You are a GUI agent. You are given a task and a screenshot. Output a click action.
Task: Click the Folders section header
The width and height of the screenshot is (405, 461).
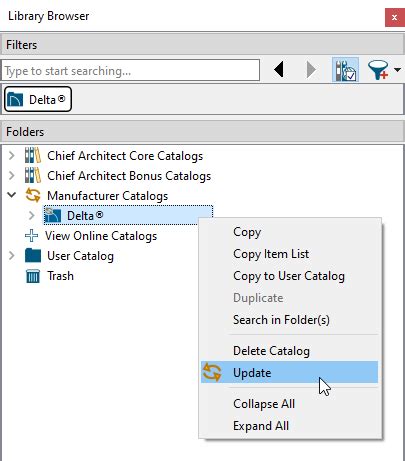202,132
